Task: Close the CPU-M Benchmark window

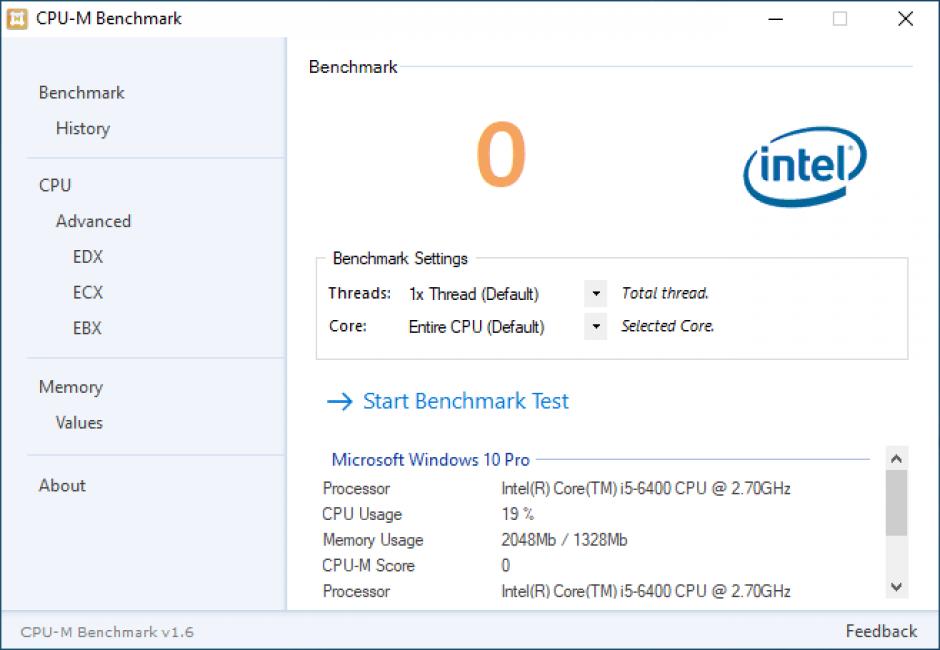Action: click(905, 19)
